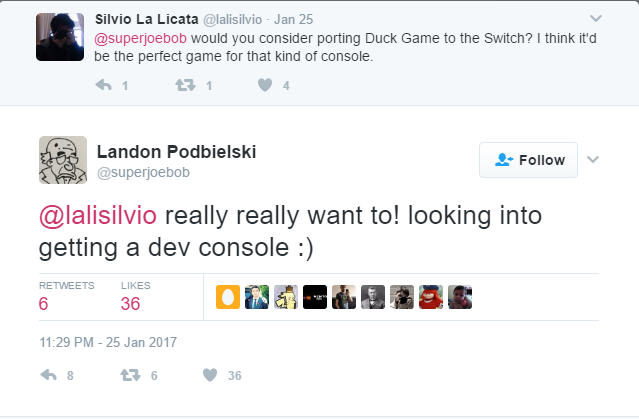Image resolution: width=639 pixels, height=419 pixels.
Task: Expand options chevron on Silvio's tweet
Action: tap(596, 18)
